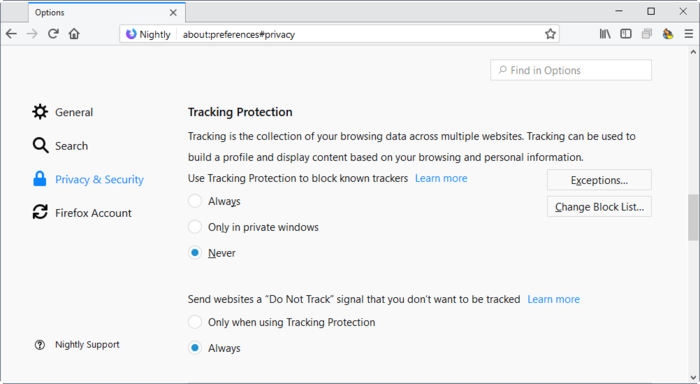Select Only when using Tracking Protection
The image size is (700, 384).
[195, 322]
